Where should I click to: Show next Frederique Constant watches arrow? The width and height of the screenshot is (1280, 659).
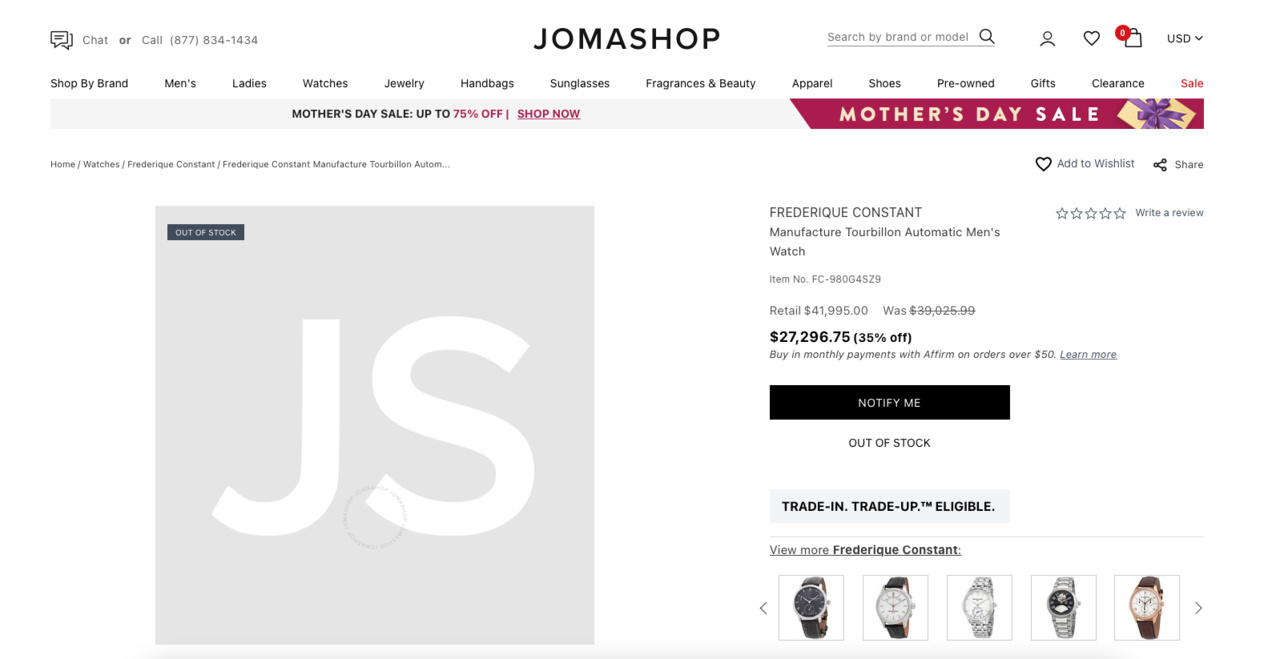click(1198, 608)
